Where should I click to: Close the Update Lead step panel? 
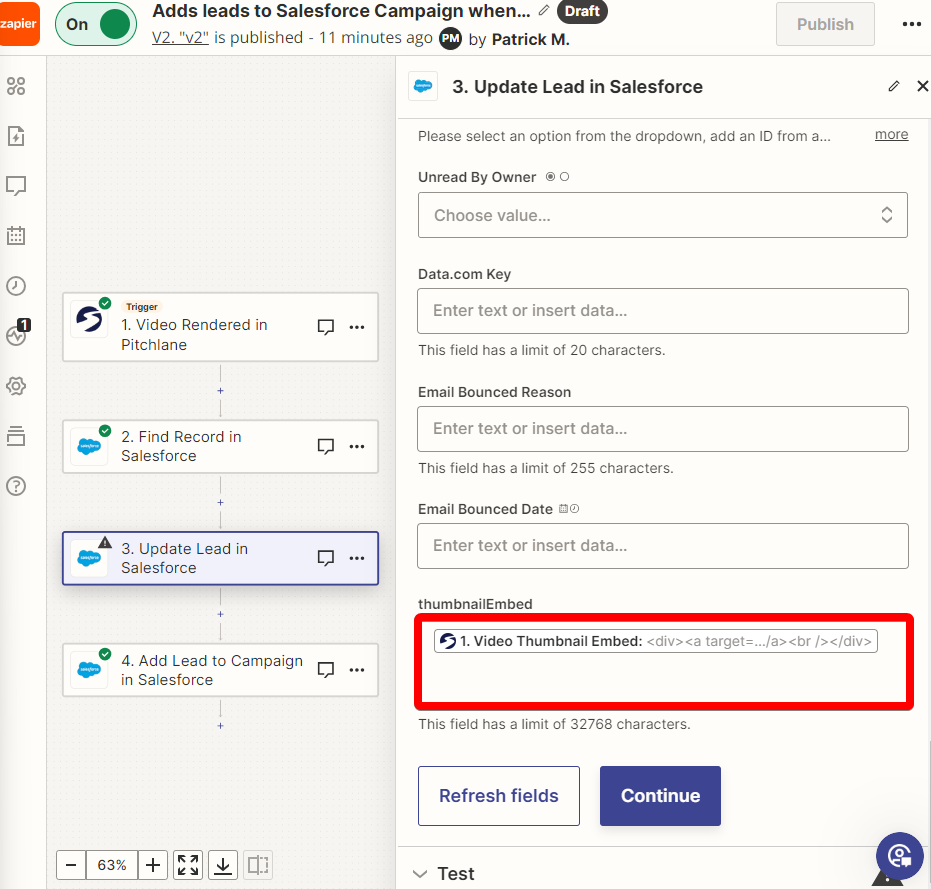click(922, 87)
